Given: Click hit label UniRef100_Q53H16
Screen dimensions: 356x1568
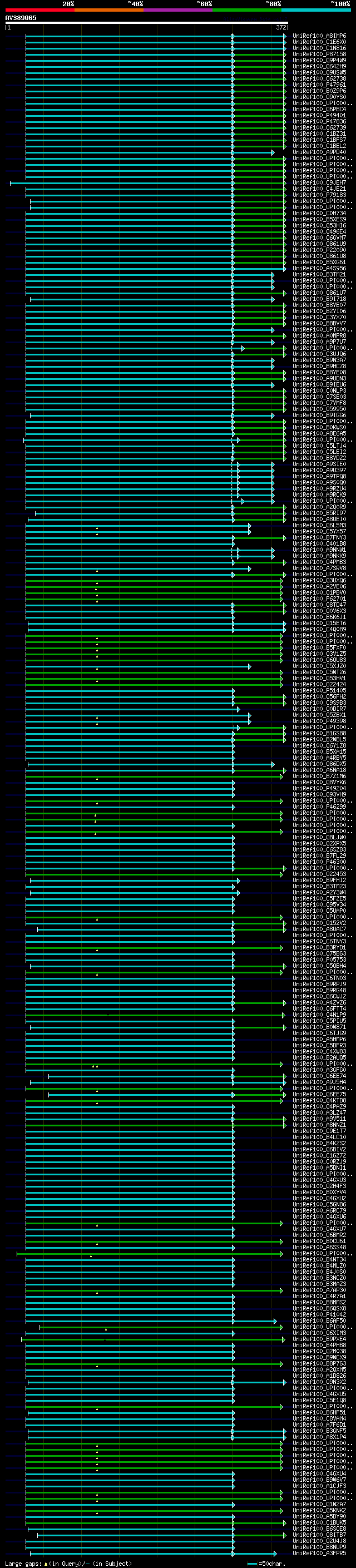Looking at the screenshot, I should tap(319, 226).
